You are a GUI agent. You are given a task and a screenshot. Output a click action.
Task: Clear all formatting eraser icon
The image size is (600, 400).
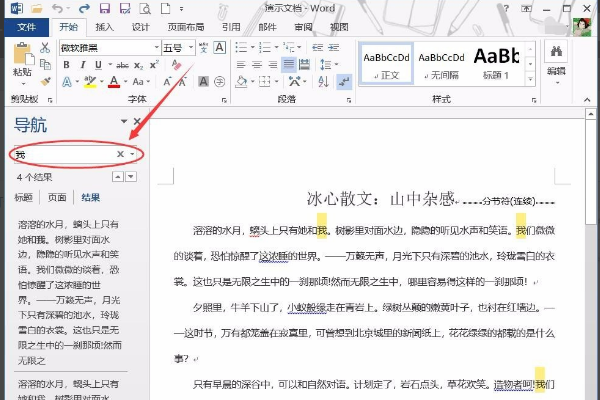(x=176, y=65)
